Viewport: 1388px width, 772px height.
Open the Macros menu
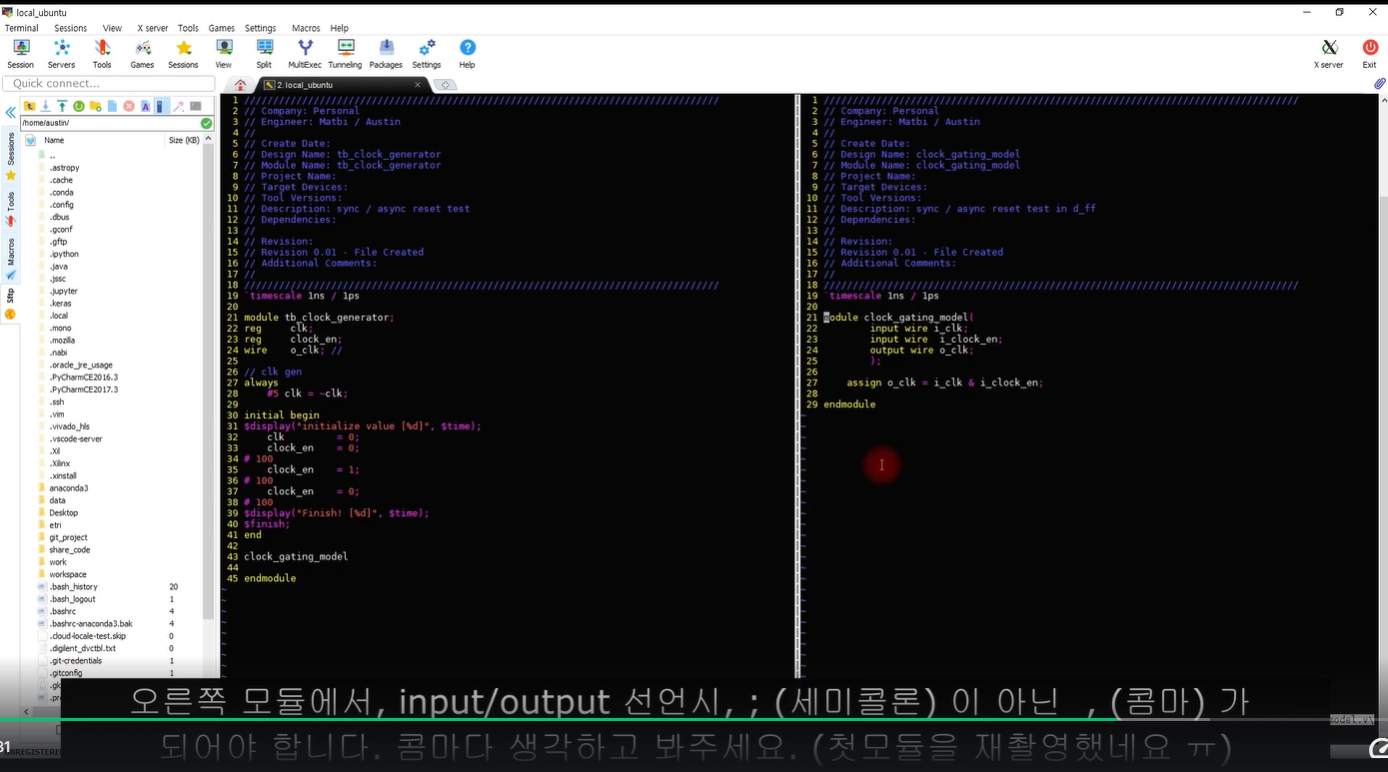pyautogui.click(x=305, y=28)
